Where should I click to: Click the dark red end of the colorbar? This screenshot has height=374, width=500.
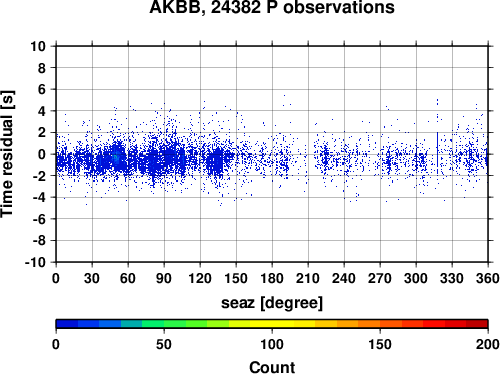(x=477, y=324)
